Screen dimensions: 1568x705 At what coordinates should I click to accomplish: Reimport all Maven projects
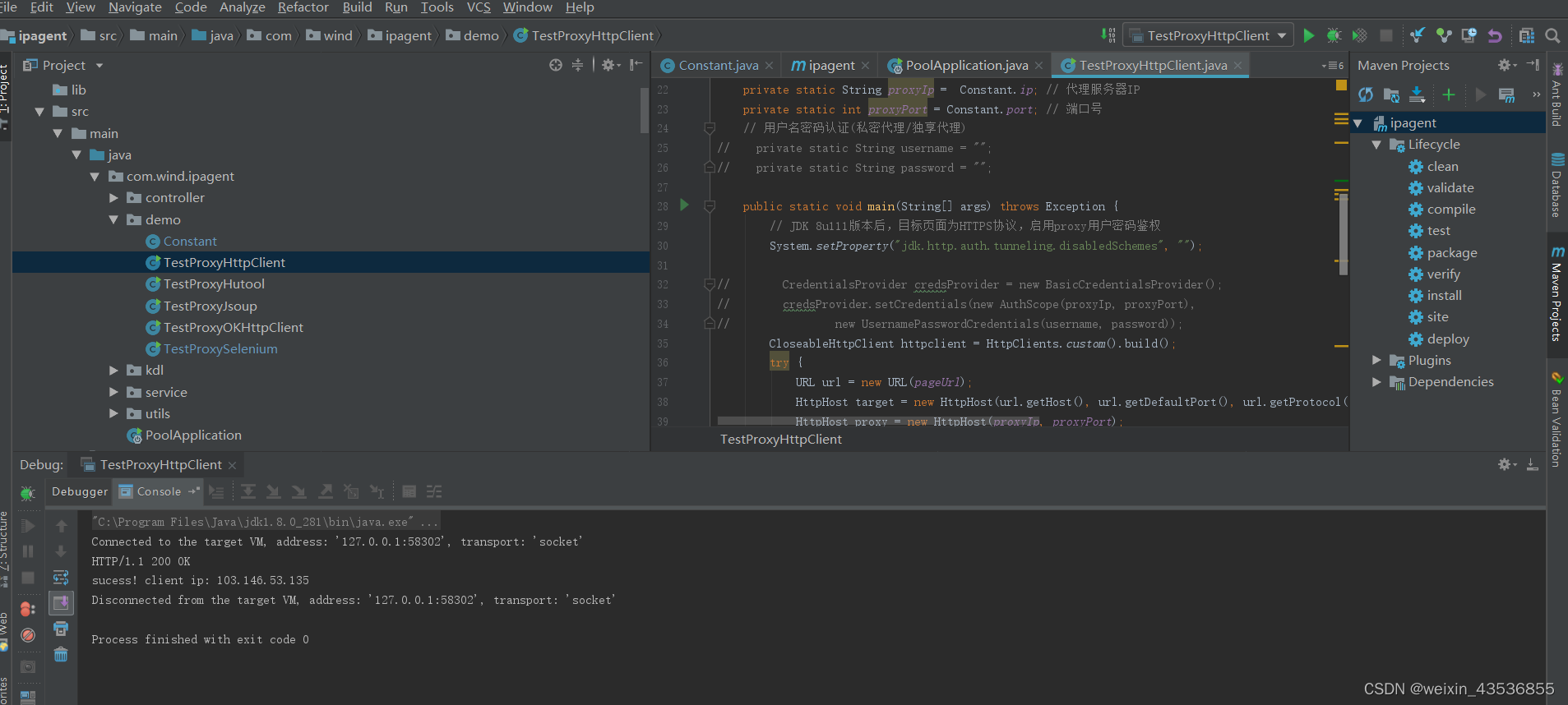(x=1366, y=94)
